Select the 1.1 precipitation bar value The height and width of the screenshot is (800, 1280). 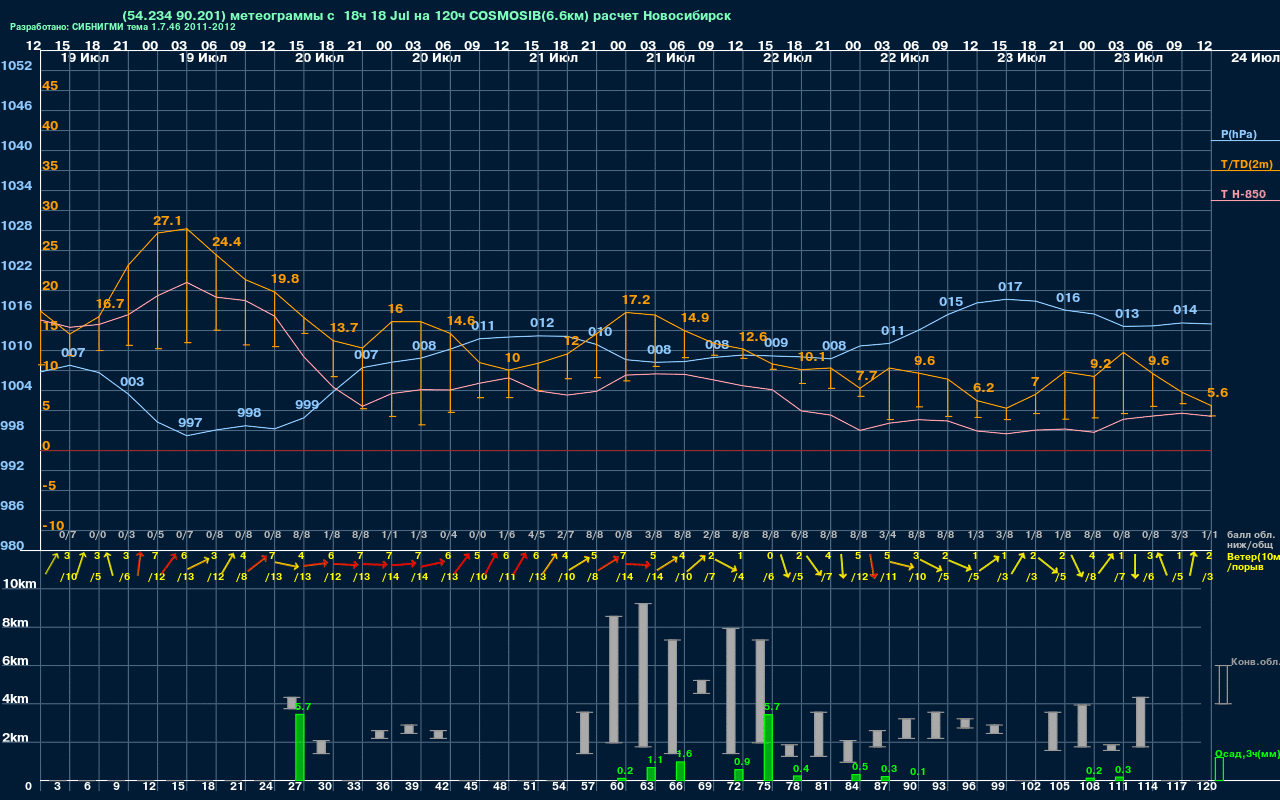click(655, 760)
